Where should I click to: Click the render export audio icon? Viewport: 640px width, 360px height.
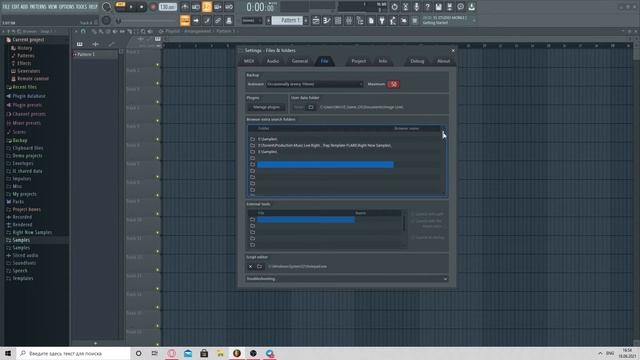449,7
